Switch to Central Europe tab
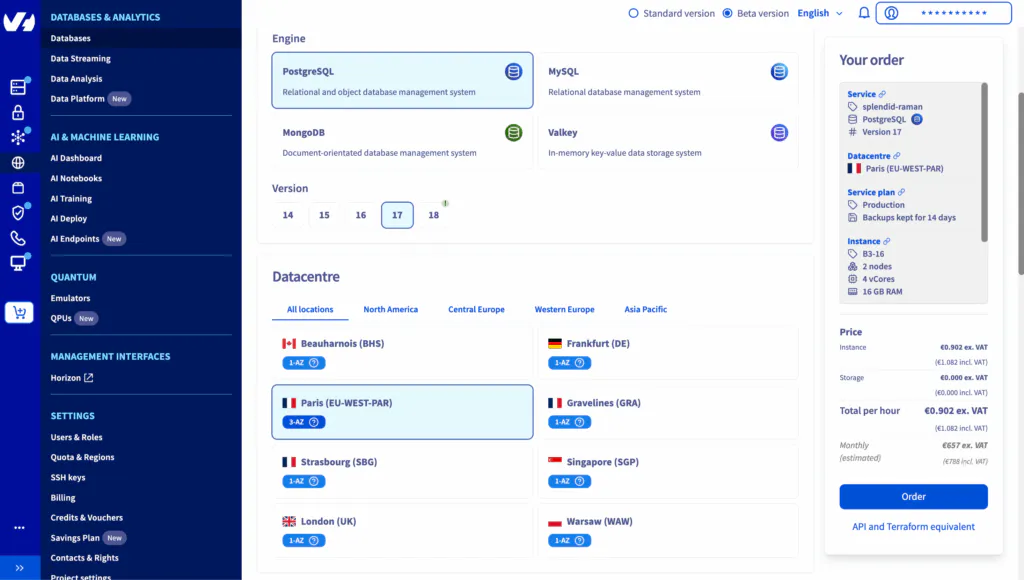 coord(476,310)
